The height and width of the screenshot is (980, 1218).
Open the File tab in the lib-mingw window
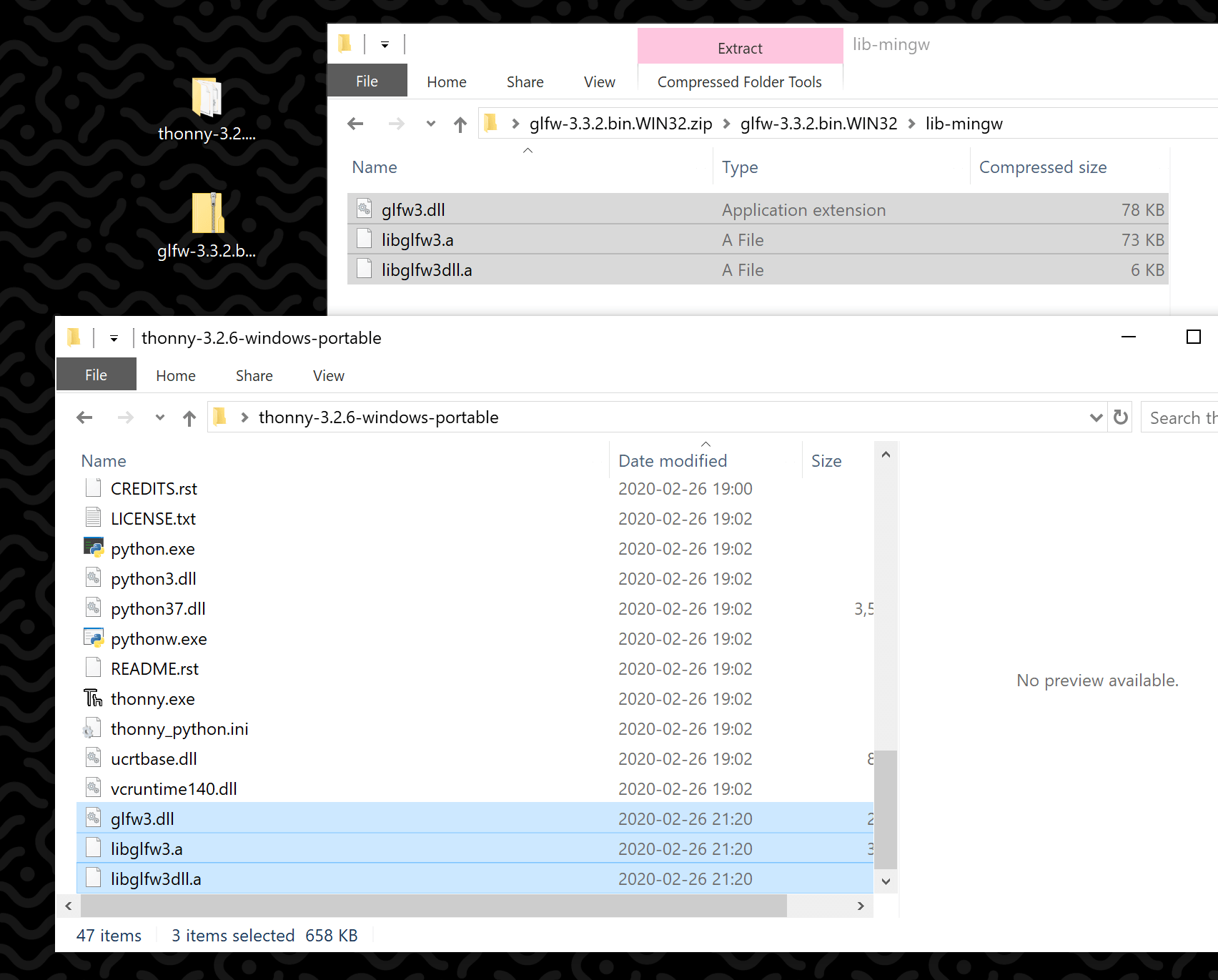pos(367,81)
